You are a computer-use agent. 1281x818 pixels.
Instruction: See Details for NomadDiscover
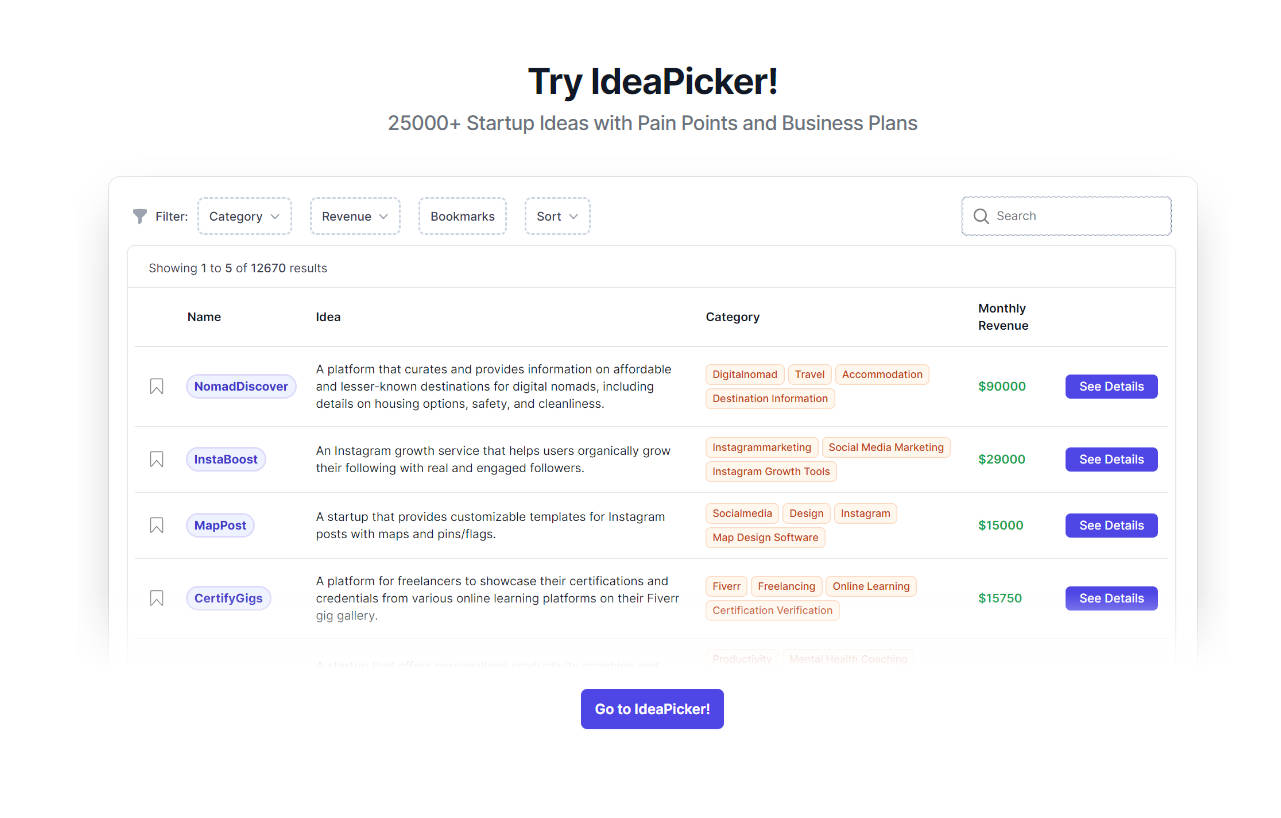click(1111, 386)
